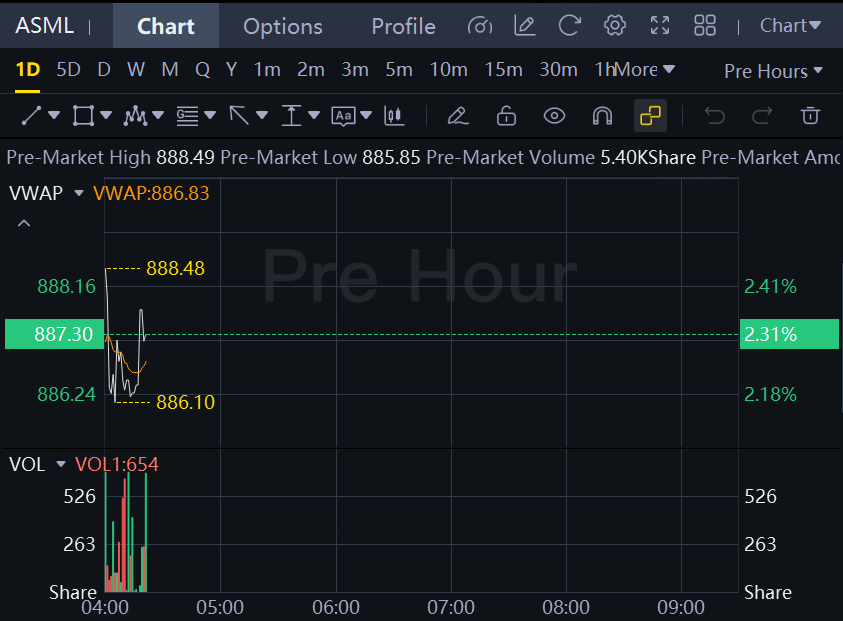The width and height of the screenshot is (843, 621).
Task: Select the 1h interval
Action: [604, 69]
